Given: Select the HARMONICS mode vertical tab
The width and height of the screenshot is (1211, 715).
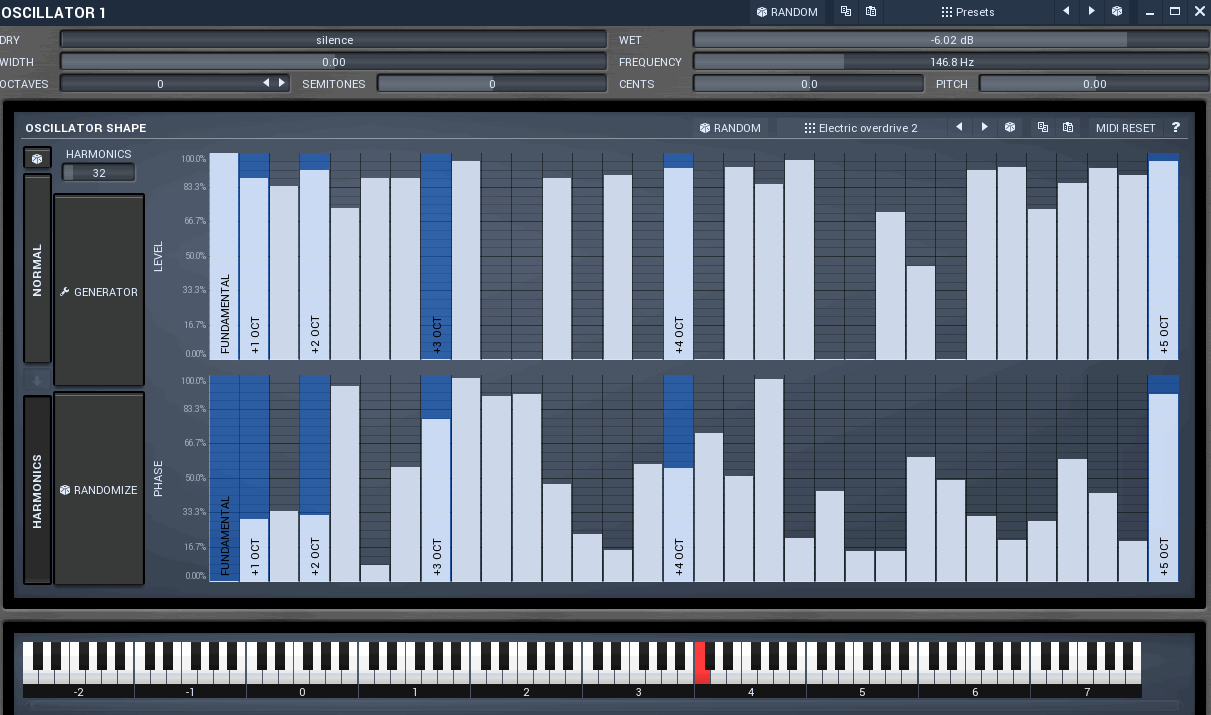Looking at the screenshot, I should tap(37, 490).
